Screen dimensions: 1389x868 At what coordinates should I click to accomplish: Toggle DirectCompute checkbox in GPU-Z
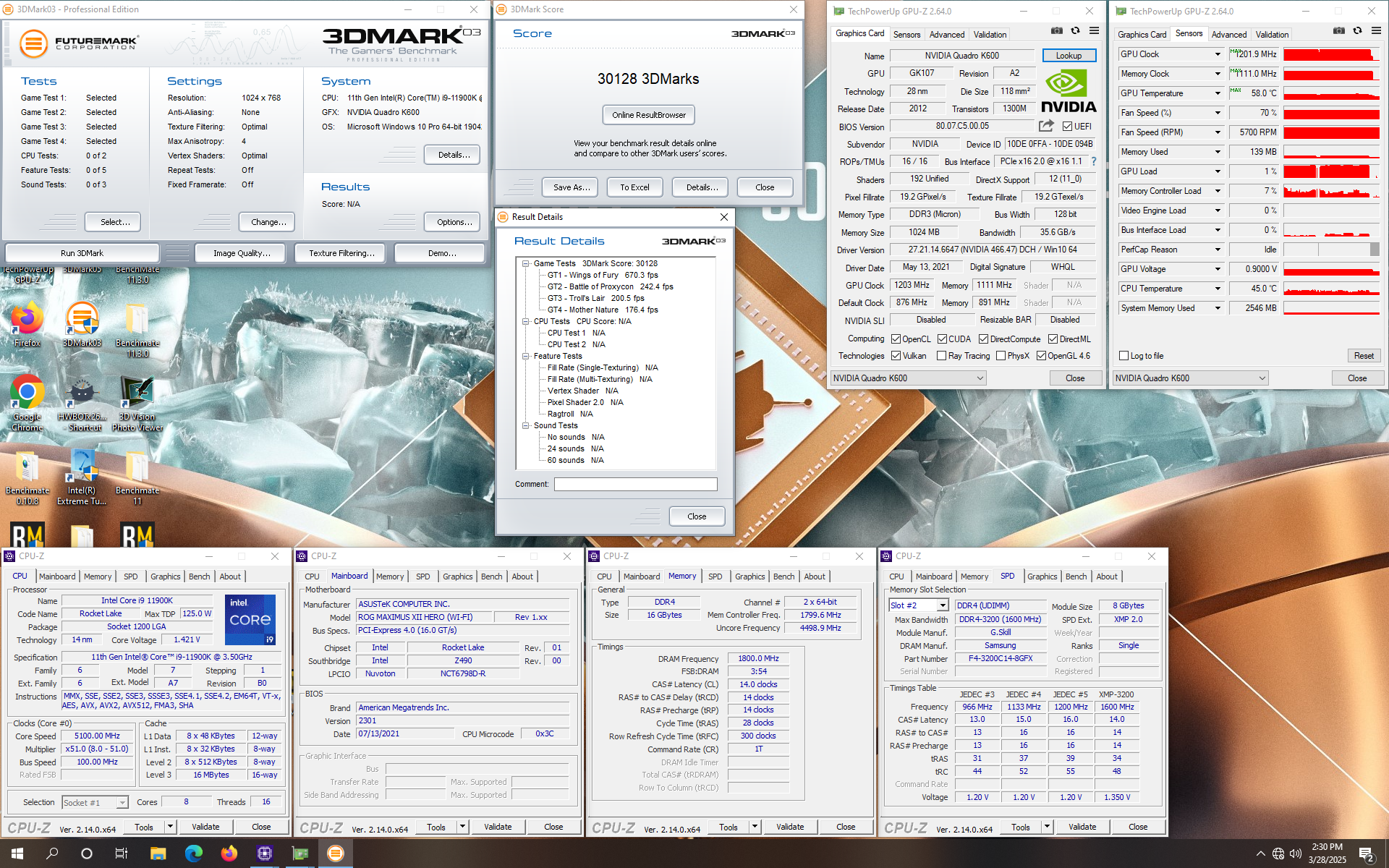983,339
